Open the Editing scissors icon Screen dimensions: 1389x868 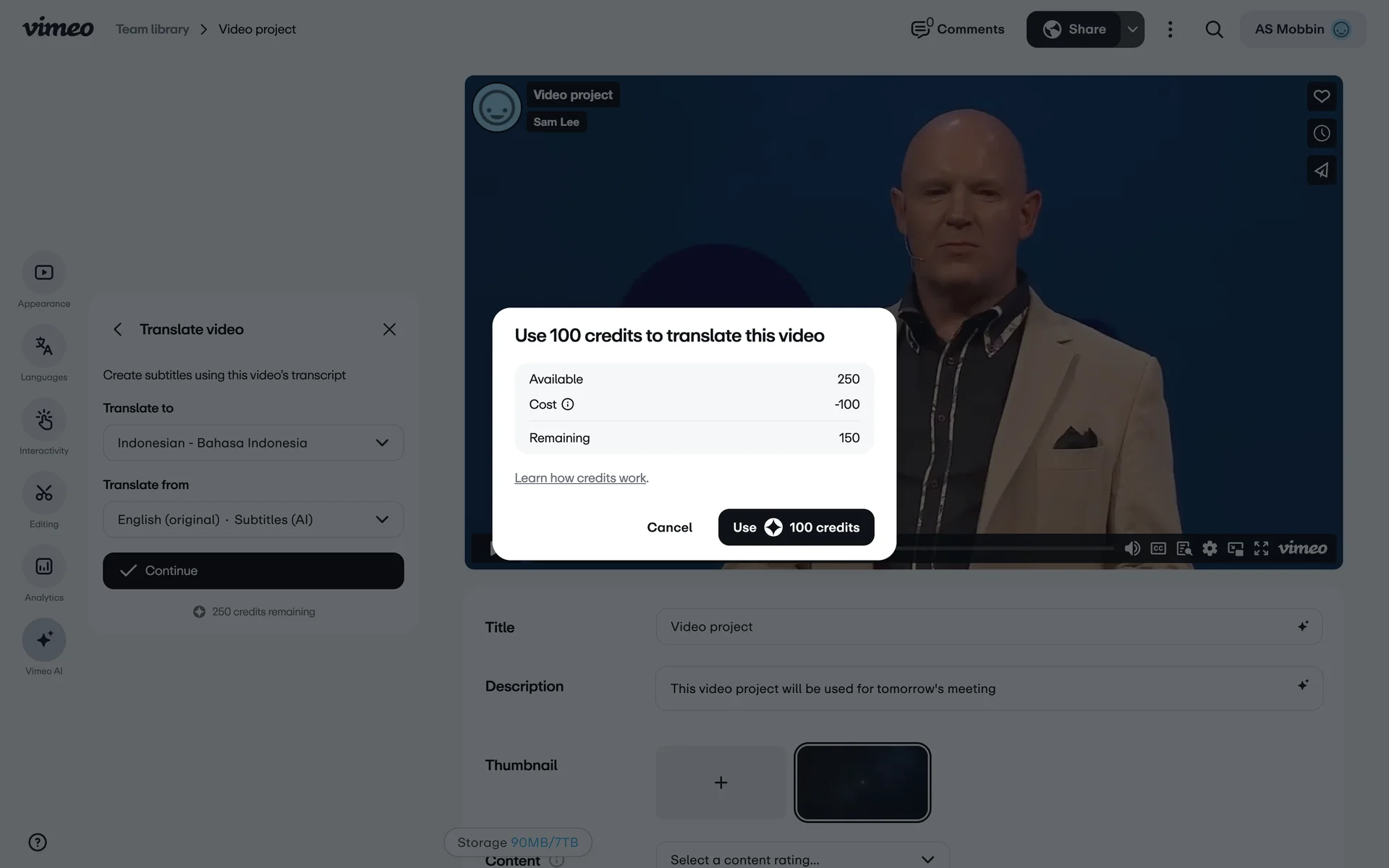click(44, 493)
